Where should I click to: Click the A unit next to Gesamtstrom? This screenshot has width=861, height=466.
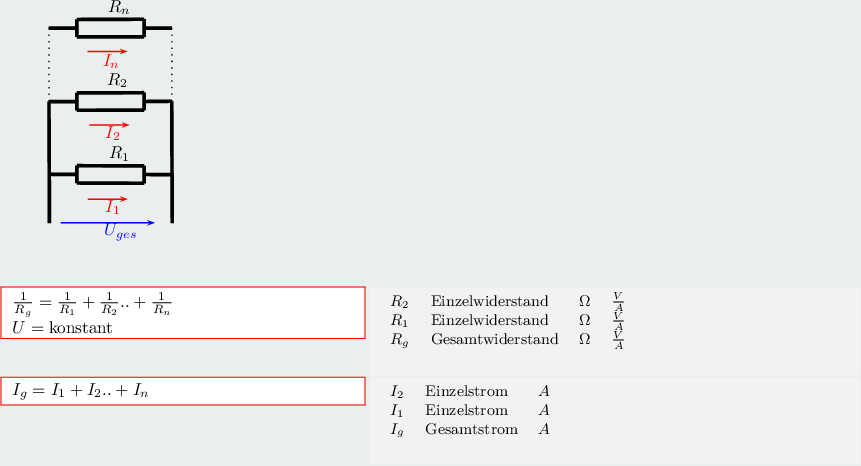(x=544, y=429)
